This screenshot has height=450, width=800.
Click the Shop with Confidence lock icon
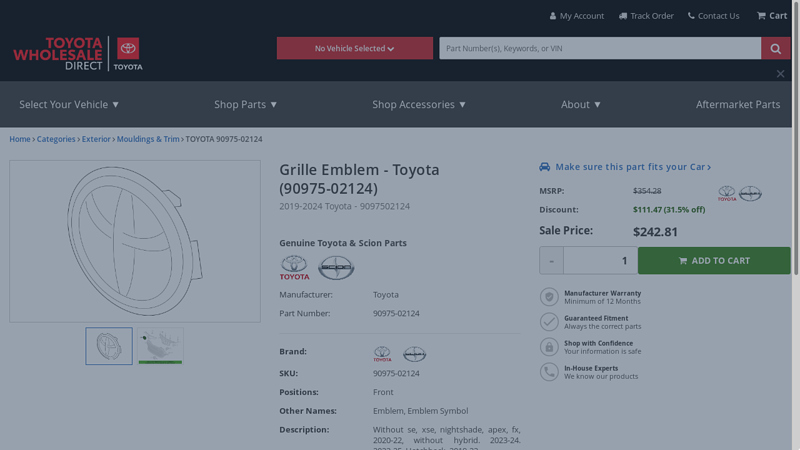point(549,347)
